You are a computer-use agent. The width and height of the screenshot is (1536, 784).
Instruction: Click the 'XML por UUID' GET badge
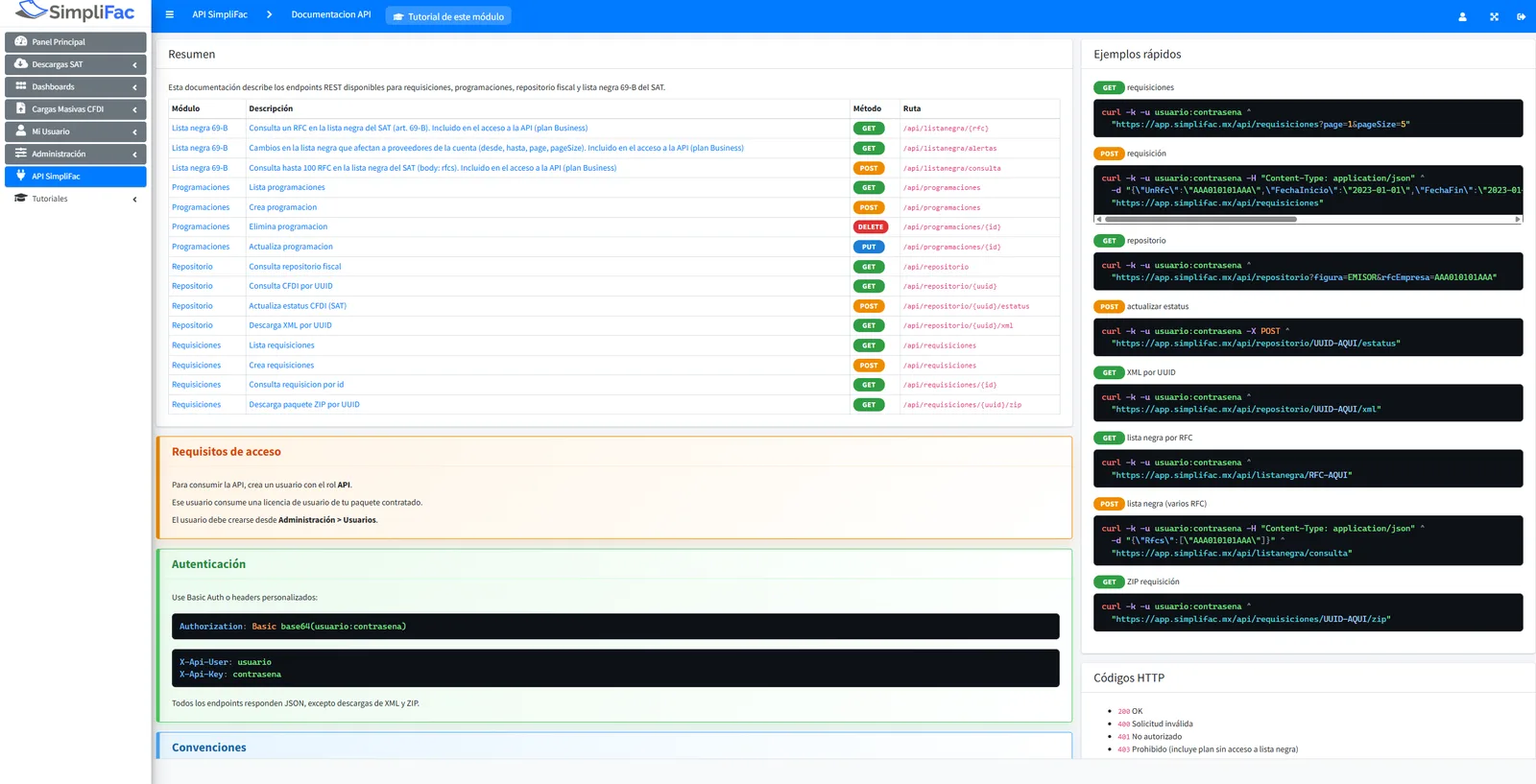(1109, 372)
